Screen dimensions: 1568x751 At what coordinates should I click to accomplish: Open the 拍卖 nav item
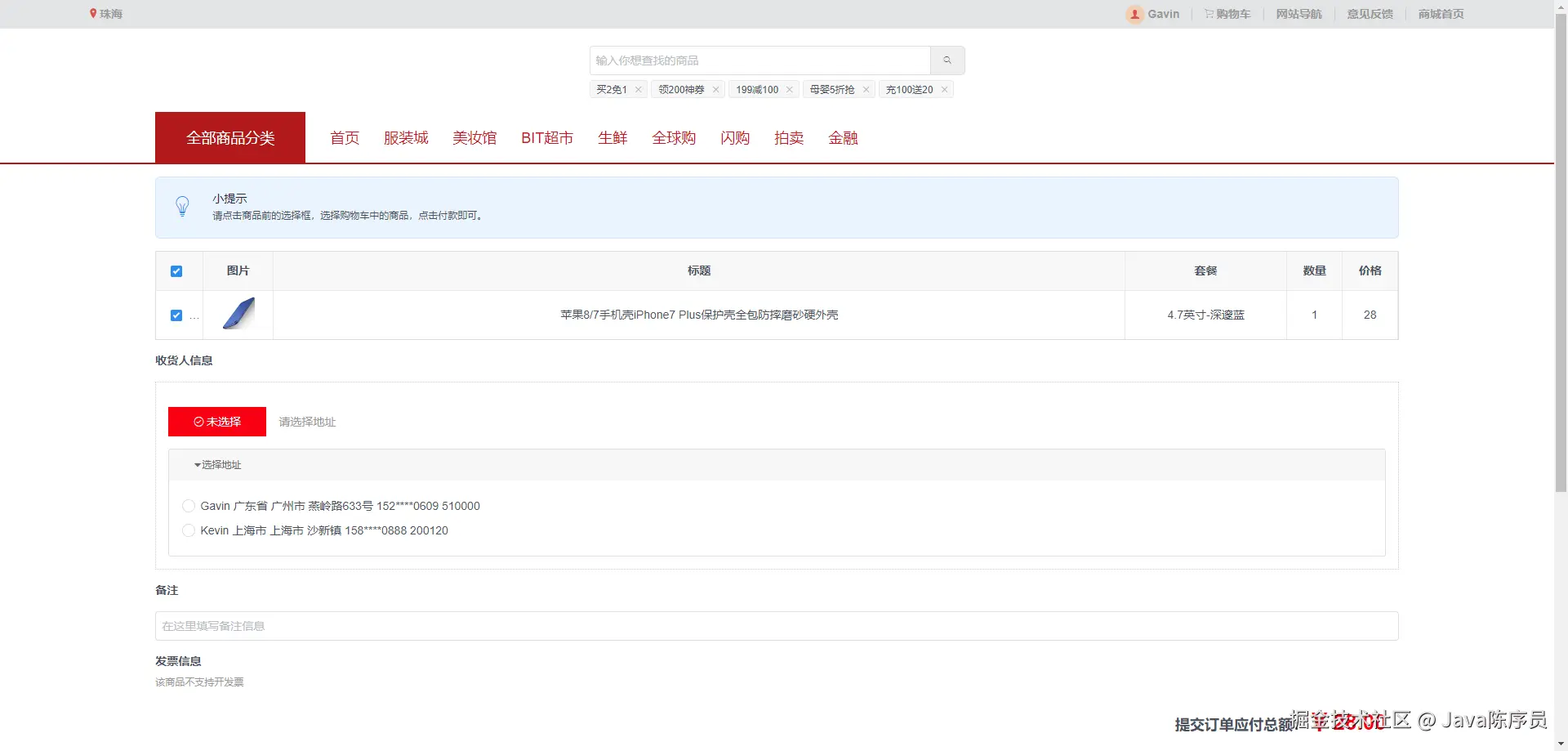click(x=789, y=138)
